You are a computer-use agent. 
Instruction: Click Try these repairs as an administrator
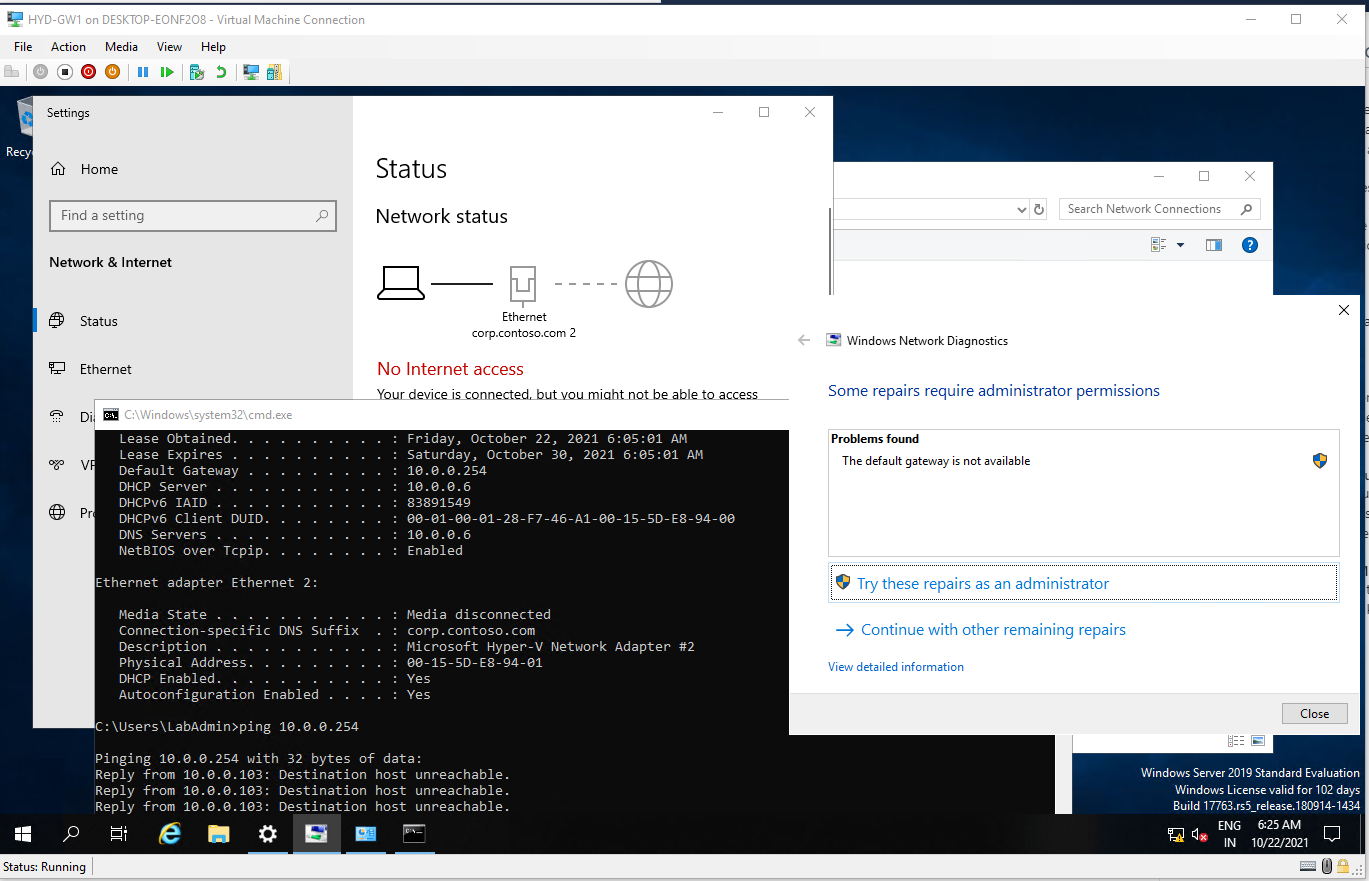pyautogui.click(x=1084, y=584)
